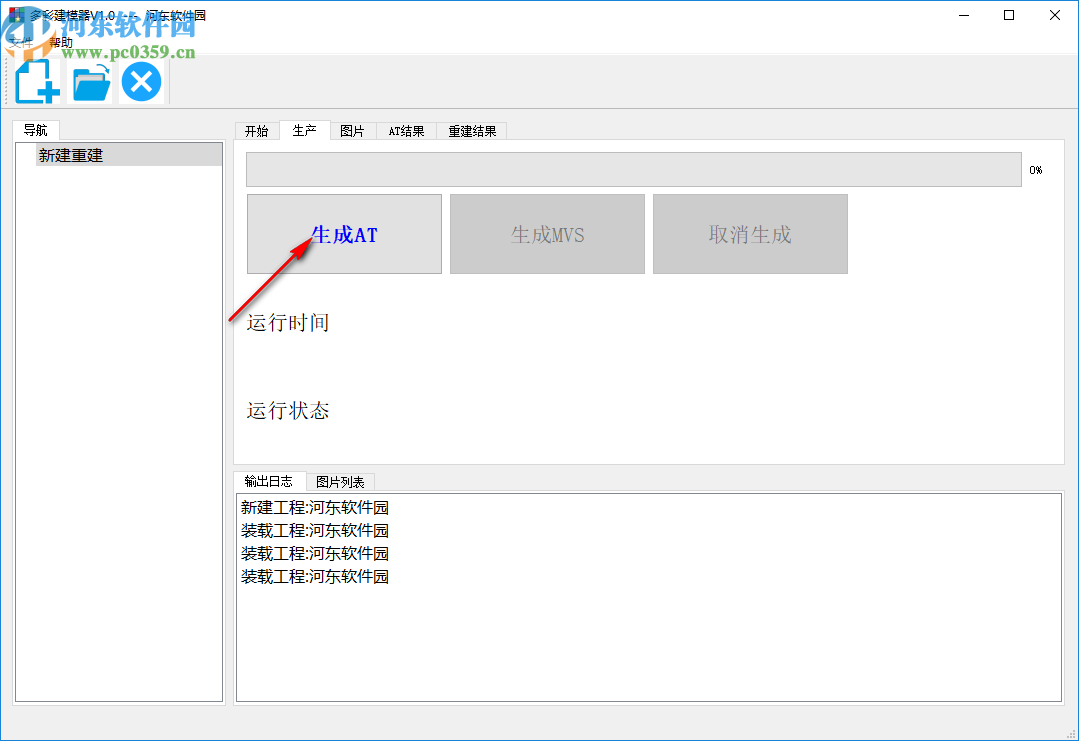Select log line 新建工程:河东软件园

314,508
